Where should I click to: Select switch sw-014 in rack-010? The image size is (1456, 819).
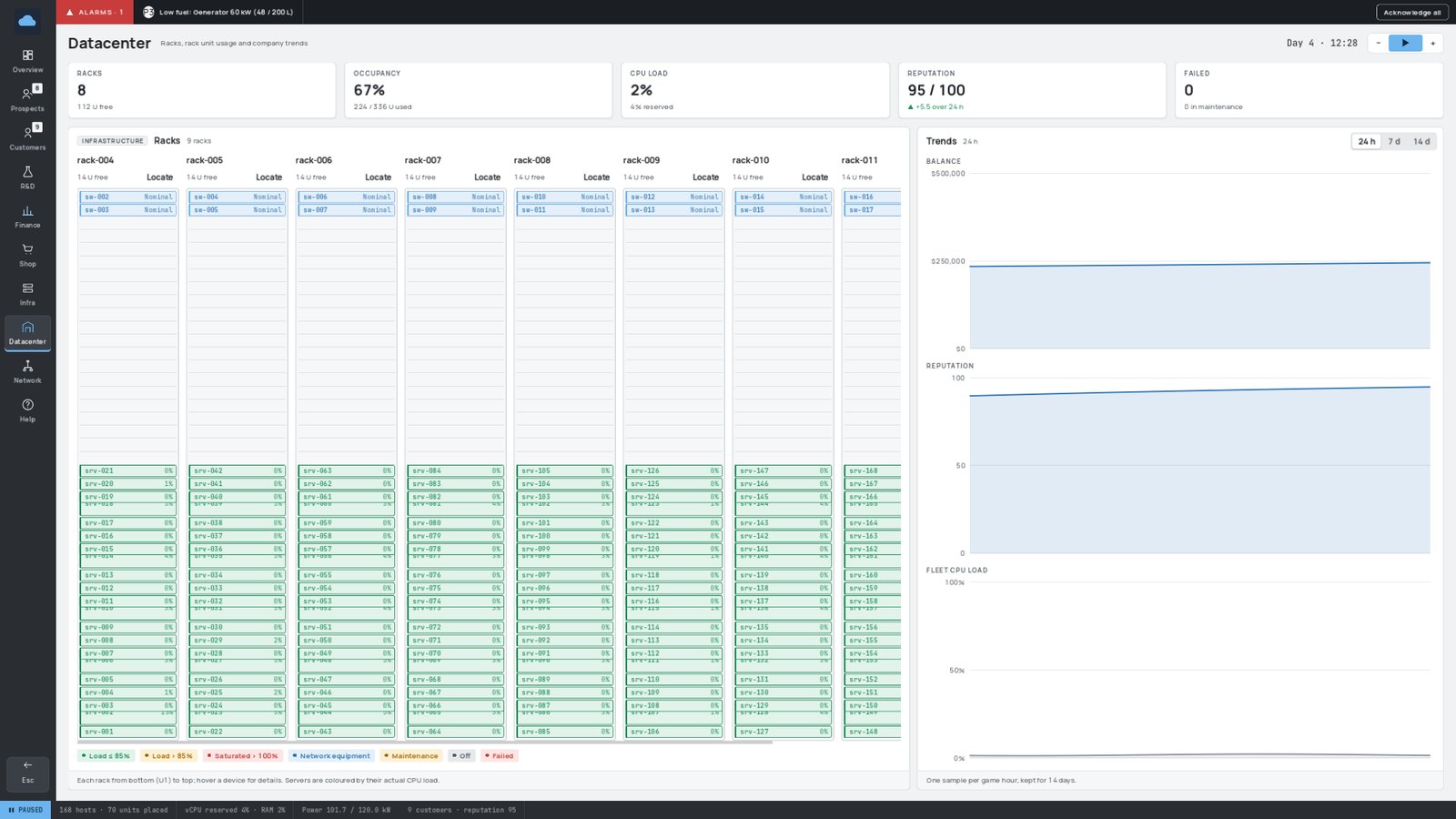[x=784, y=197]
